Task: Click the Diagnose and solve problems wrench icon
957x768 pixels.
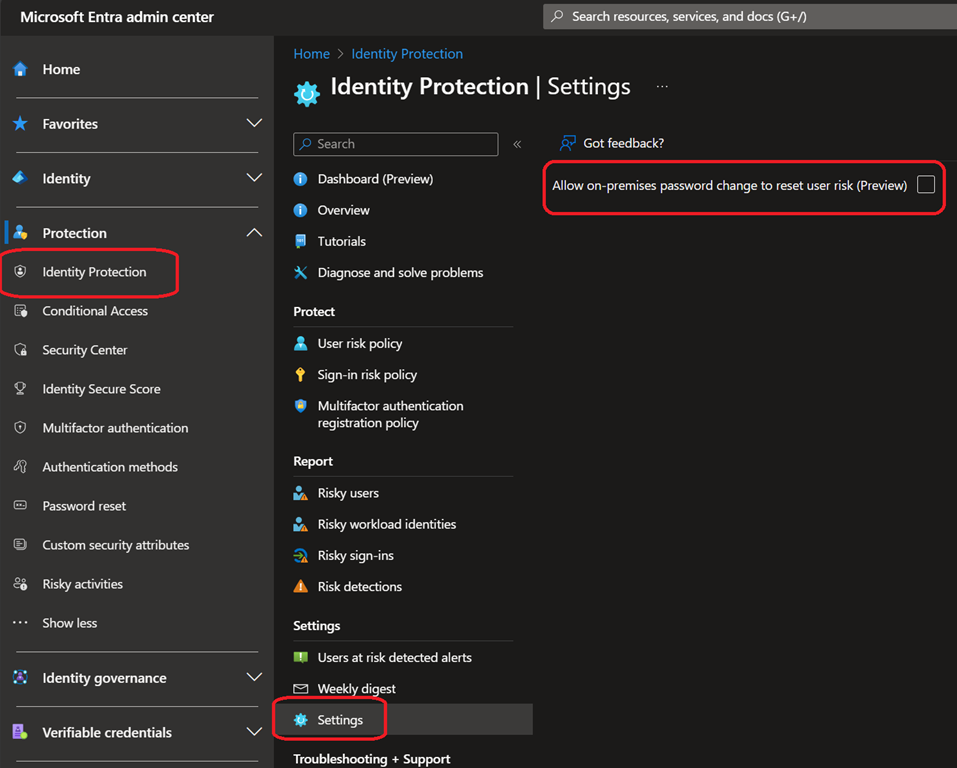Action: 302,272
